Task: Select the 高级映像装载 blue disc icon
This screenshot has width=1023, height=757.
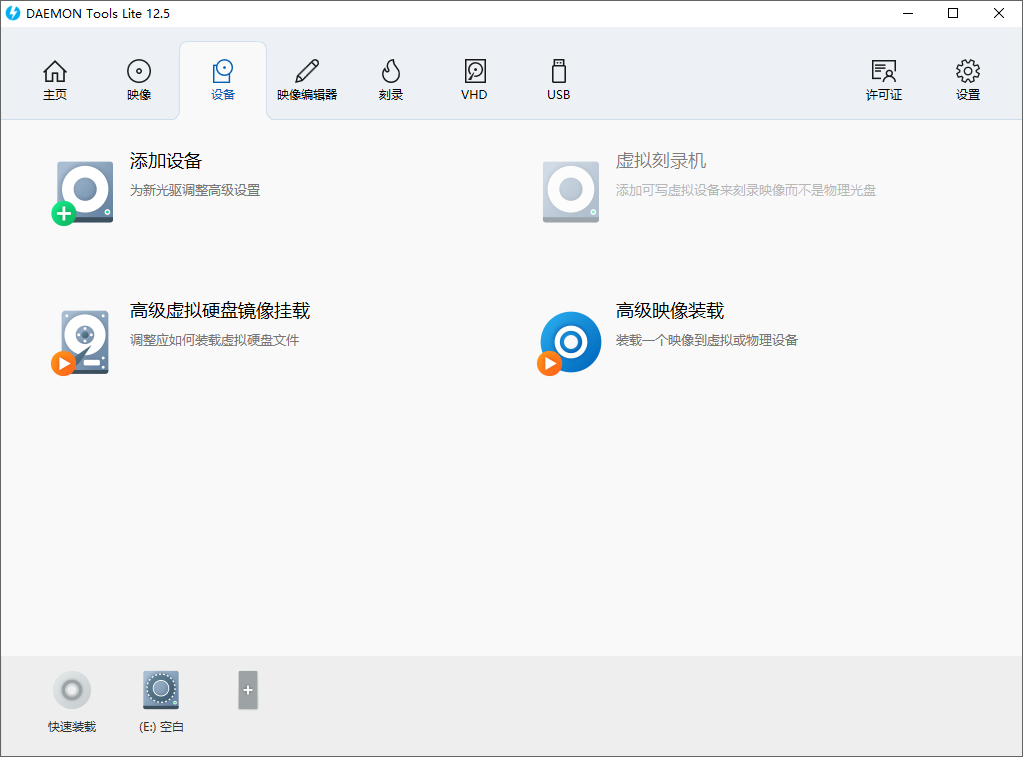Action: [x=569, y=341]
